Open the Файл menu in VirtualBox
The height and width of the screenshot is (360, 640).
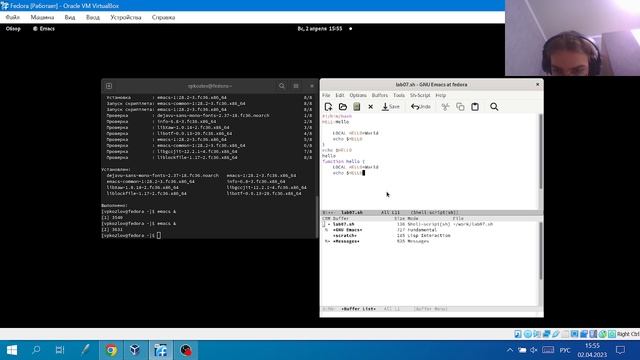pos(13,18)
